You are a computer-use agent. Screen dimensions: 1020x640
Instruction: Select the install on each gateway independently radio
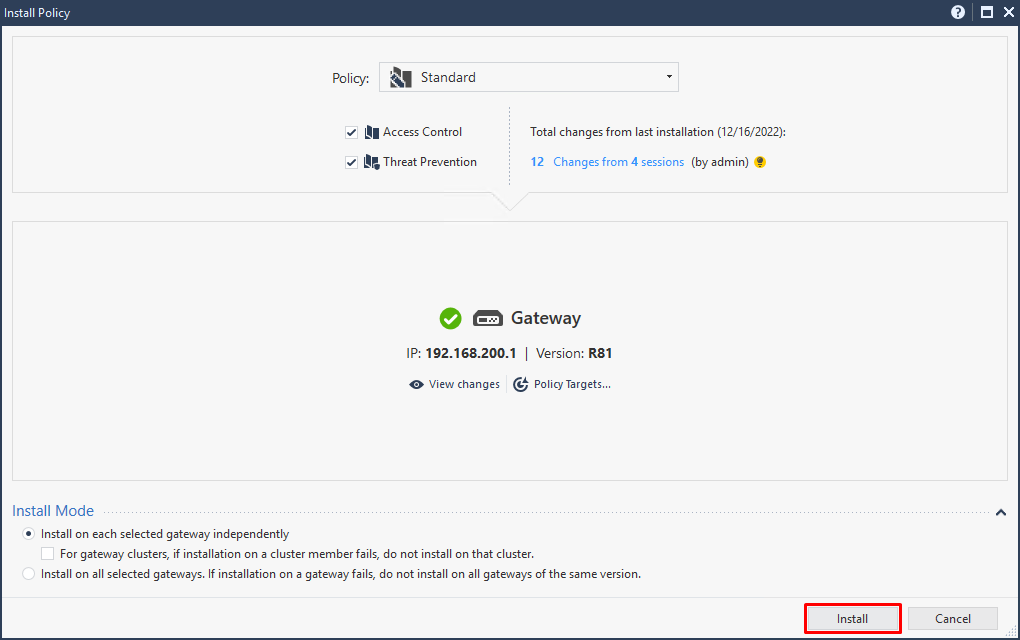[x=28, y=533]
